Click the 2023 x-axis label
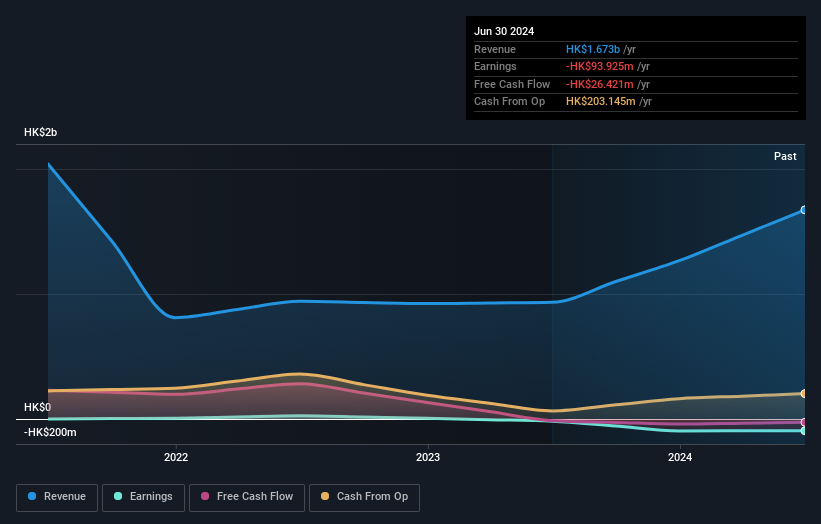This screenshot has width=821, height=524. pos(428,458)
